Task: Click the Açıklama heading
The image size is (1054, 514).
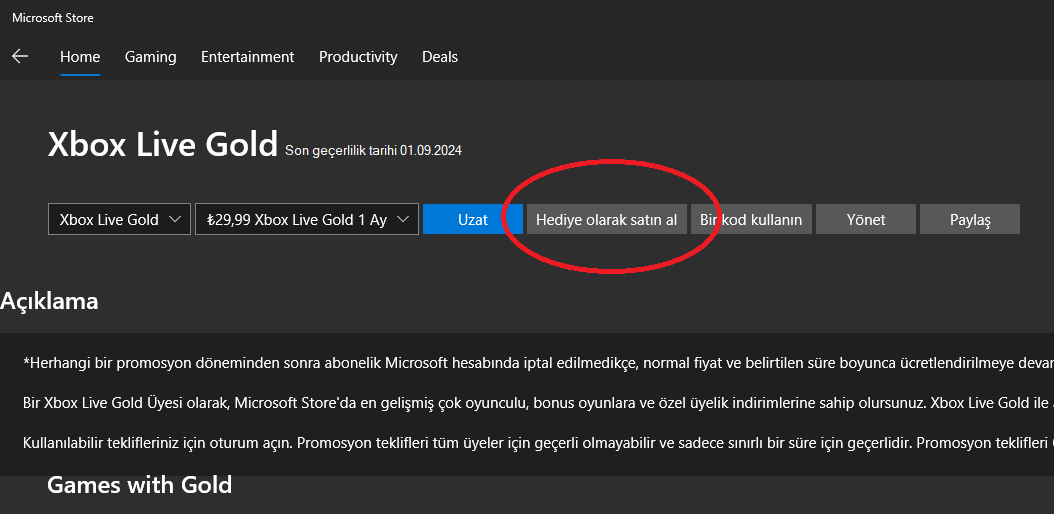Action: click(49, 301)
